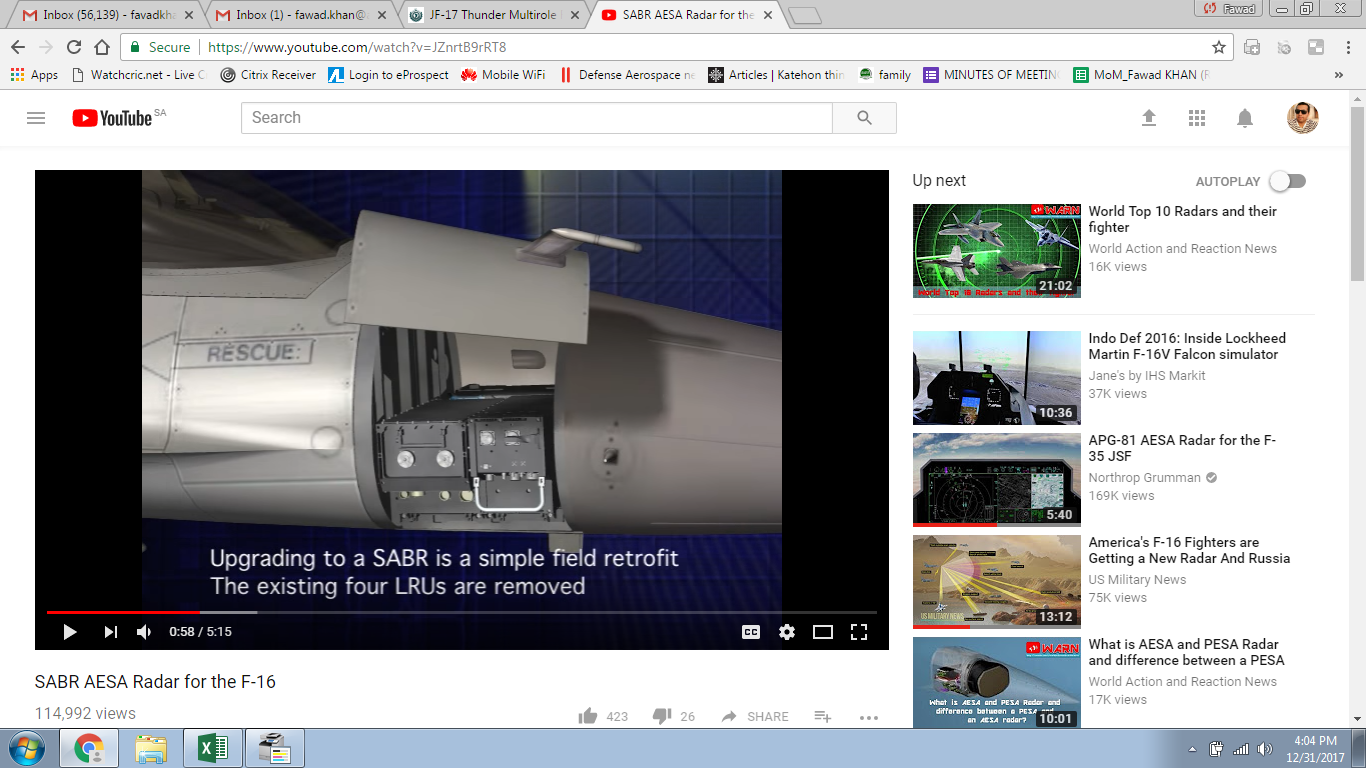Bookmark this page with the star
Viewport: 1366px width, 768px height.
1219,47
